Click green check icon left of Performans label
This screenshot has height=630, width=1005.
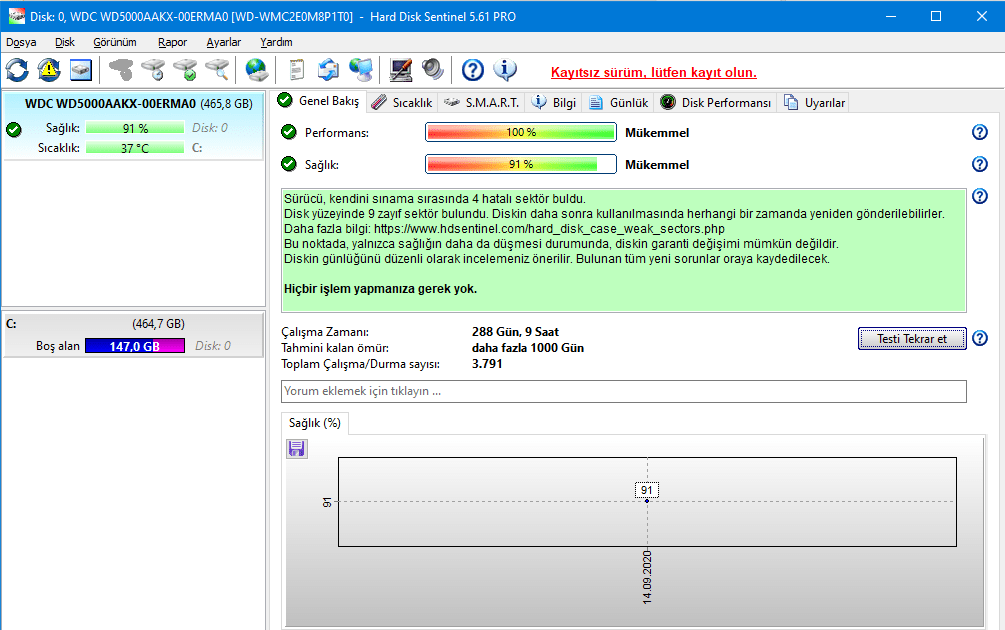289,132
